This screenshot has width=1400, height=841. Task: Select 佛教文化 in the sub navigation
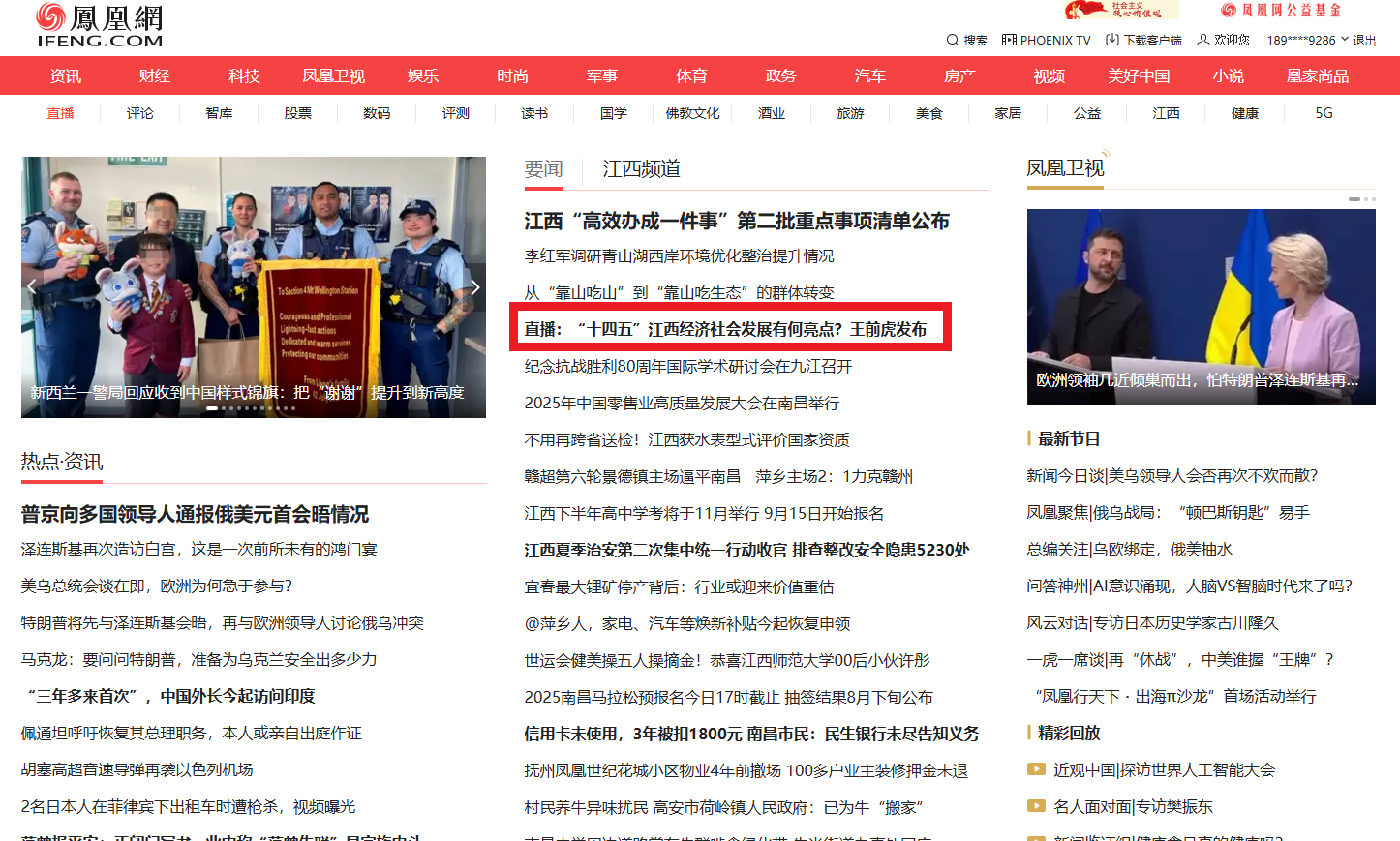point(692,113)
